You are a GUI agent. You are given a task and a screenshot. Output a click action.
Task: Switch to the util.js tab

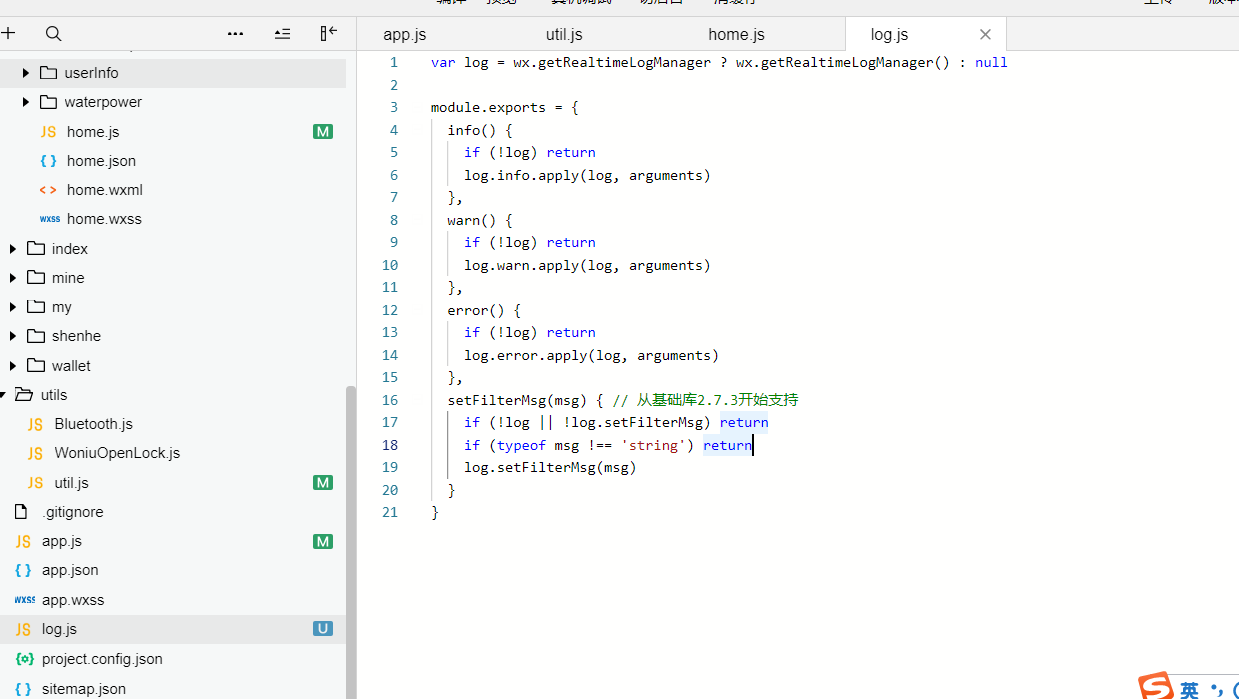[x=564, y=34]
